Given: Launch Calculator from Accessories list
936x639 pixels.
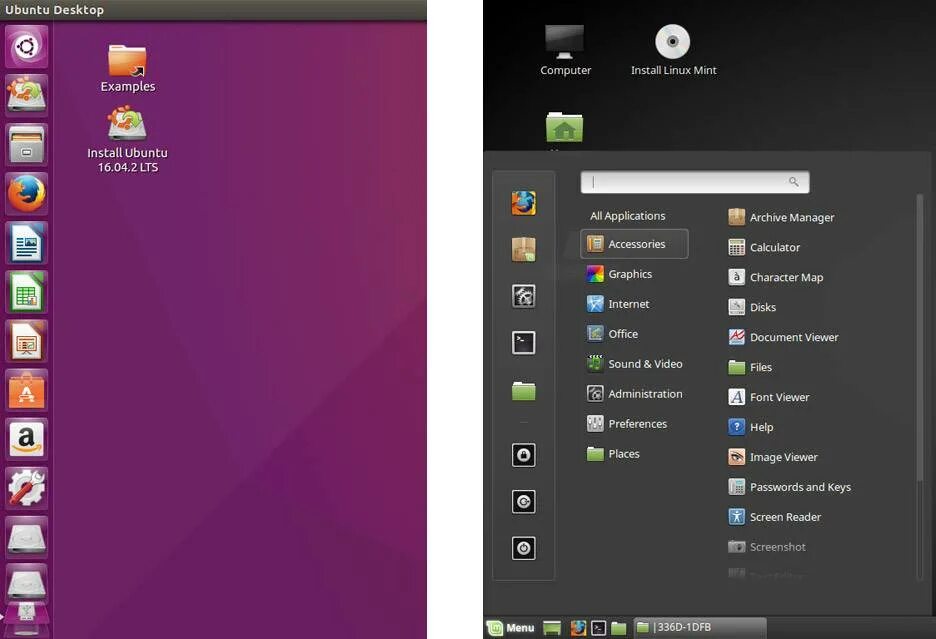Looking at the screenshot, I should pos(764,247).
